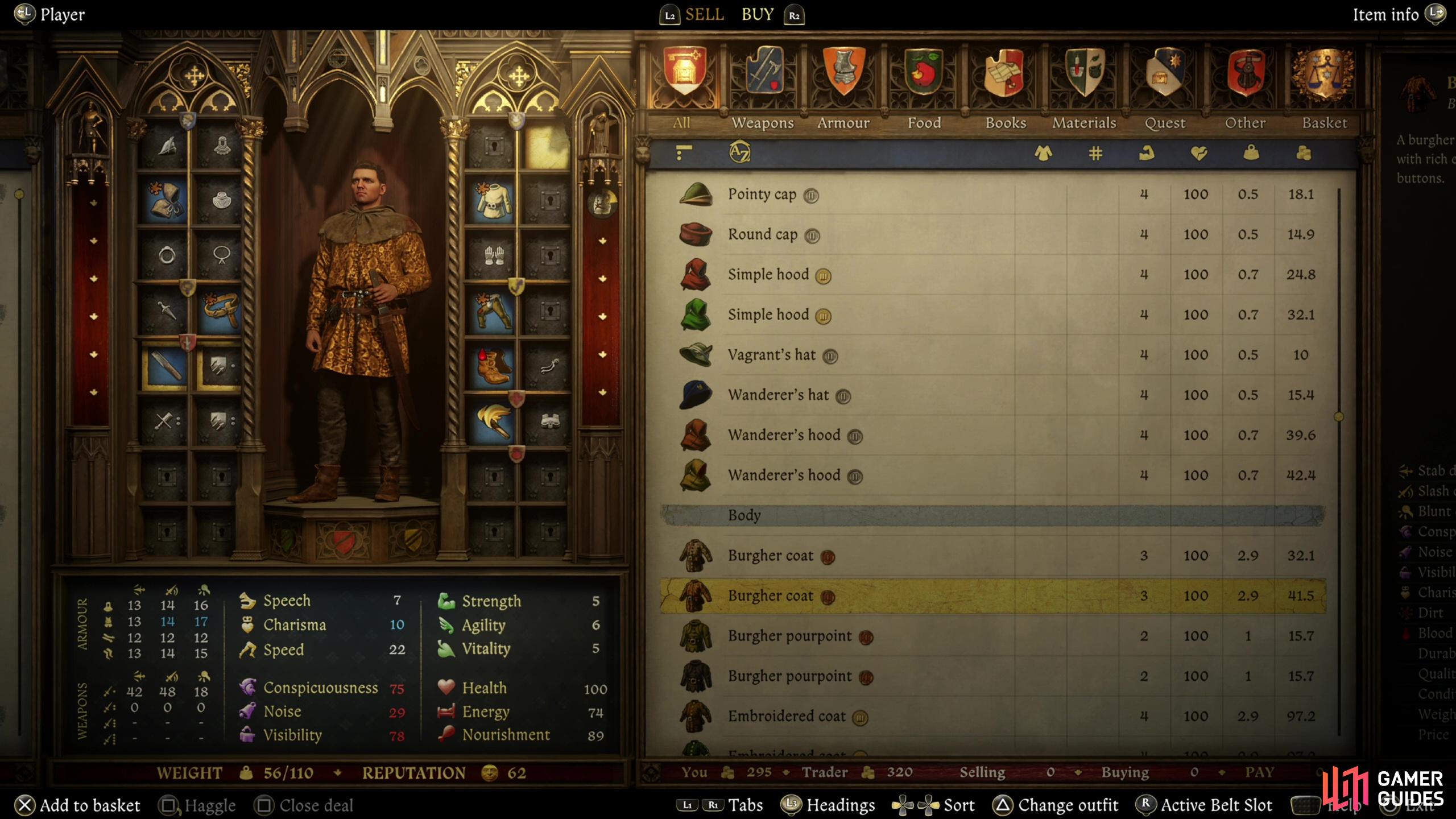Sort by item condition heart icon
Screen dimensions: 1456x819
point(1198,153)
